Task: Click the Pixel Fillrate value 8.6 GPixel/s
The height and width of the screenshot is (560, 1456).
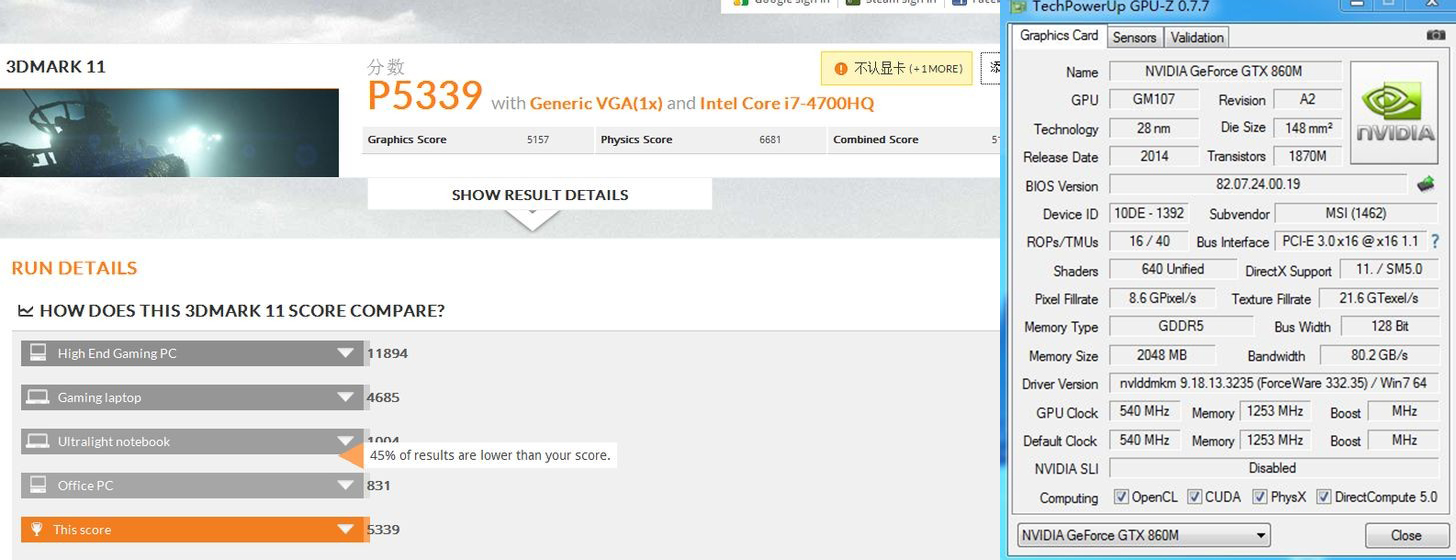Action: point(1162,298)
